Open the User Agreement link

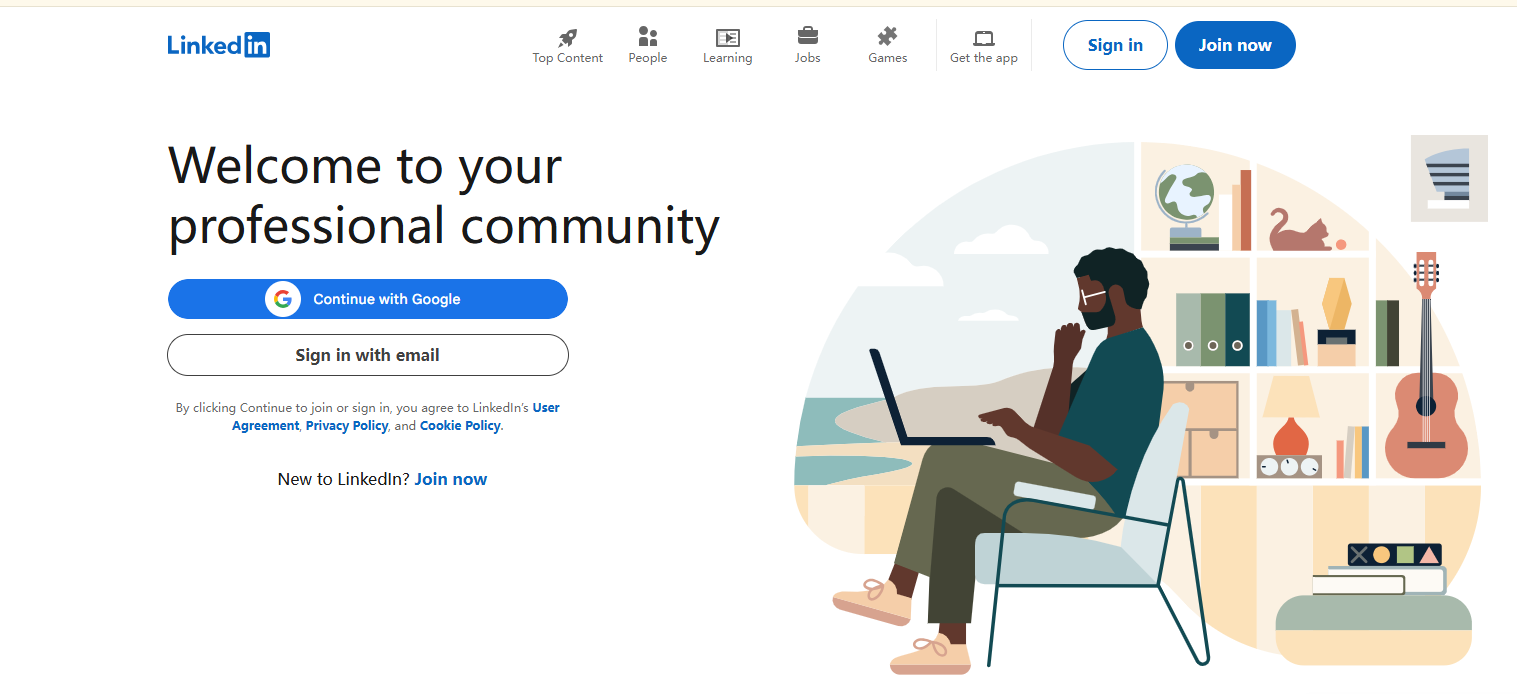point(396,417)
